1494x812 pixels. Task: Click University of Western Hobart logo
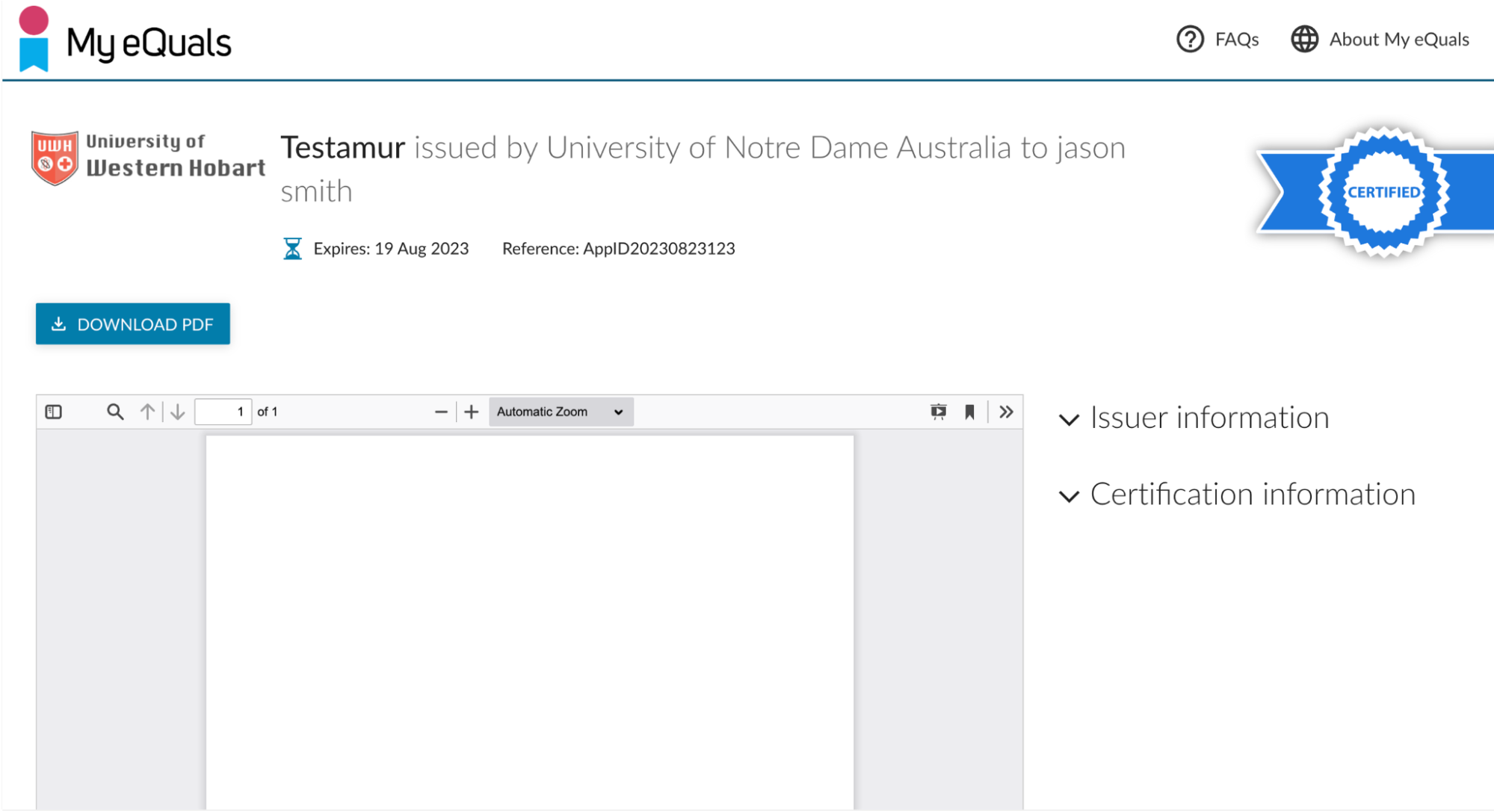click(x=148, y=156)
